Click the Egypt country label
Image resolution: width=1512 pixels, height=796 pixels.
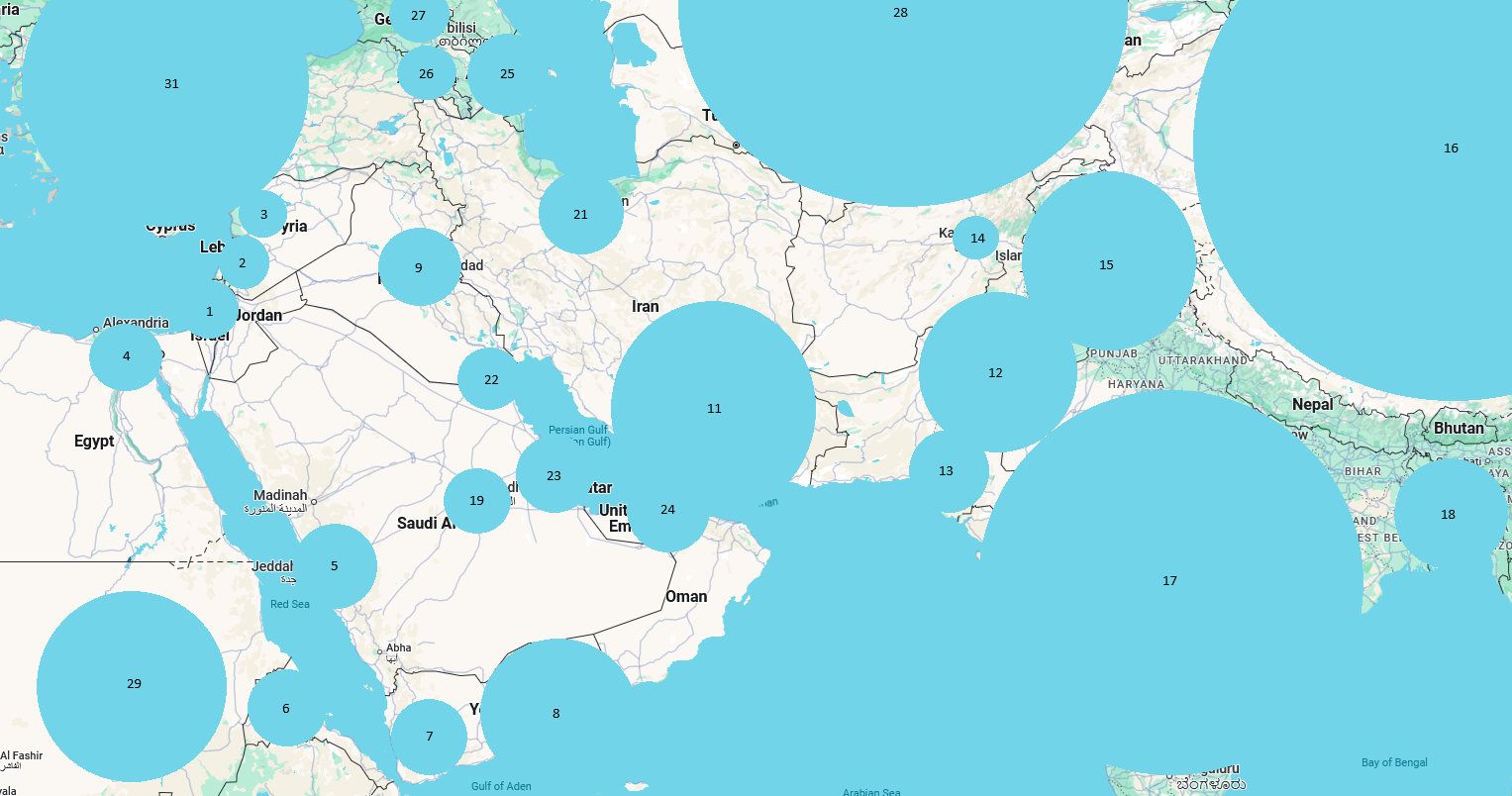pyautogui.click(x=94, y=442)
